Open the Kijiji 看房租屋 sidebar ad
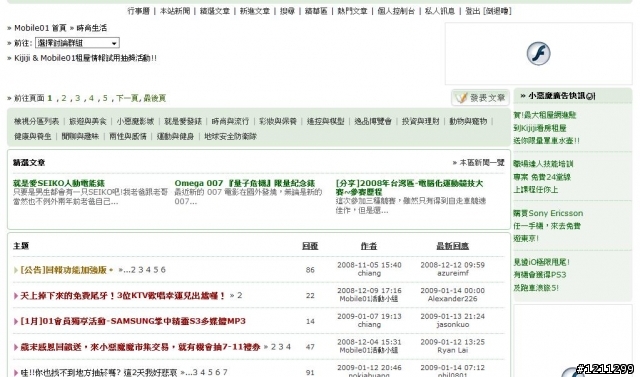Viewport: 640px width, 377px height. click(546, 128)
